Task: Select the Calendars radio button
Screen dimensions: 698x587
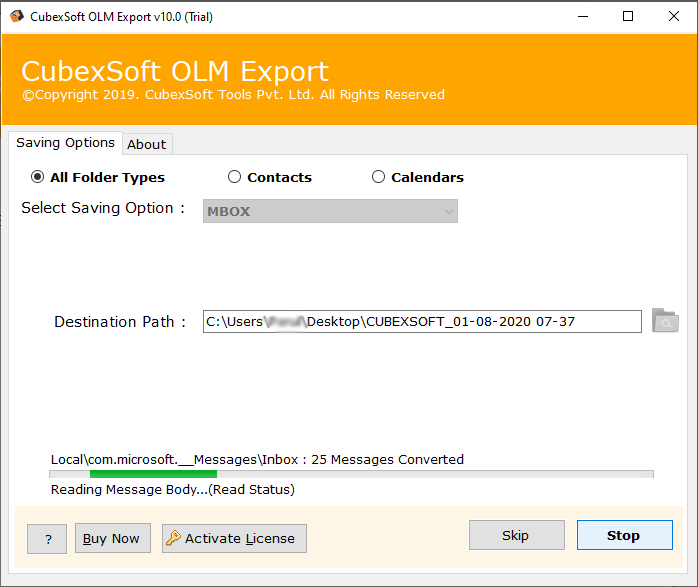Action: point(378,177)
